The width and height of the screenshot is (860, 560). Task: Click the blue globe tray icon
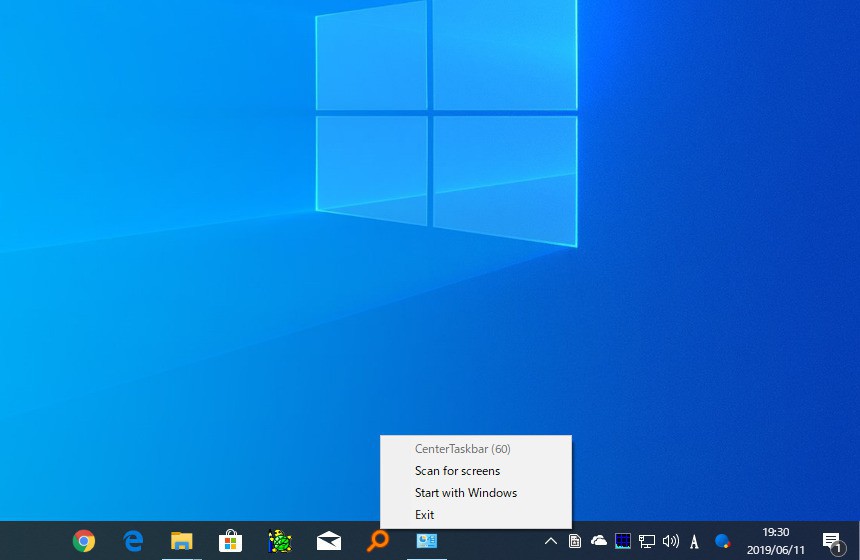[722, 541]
